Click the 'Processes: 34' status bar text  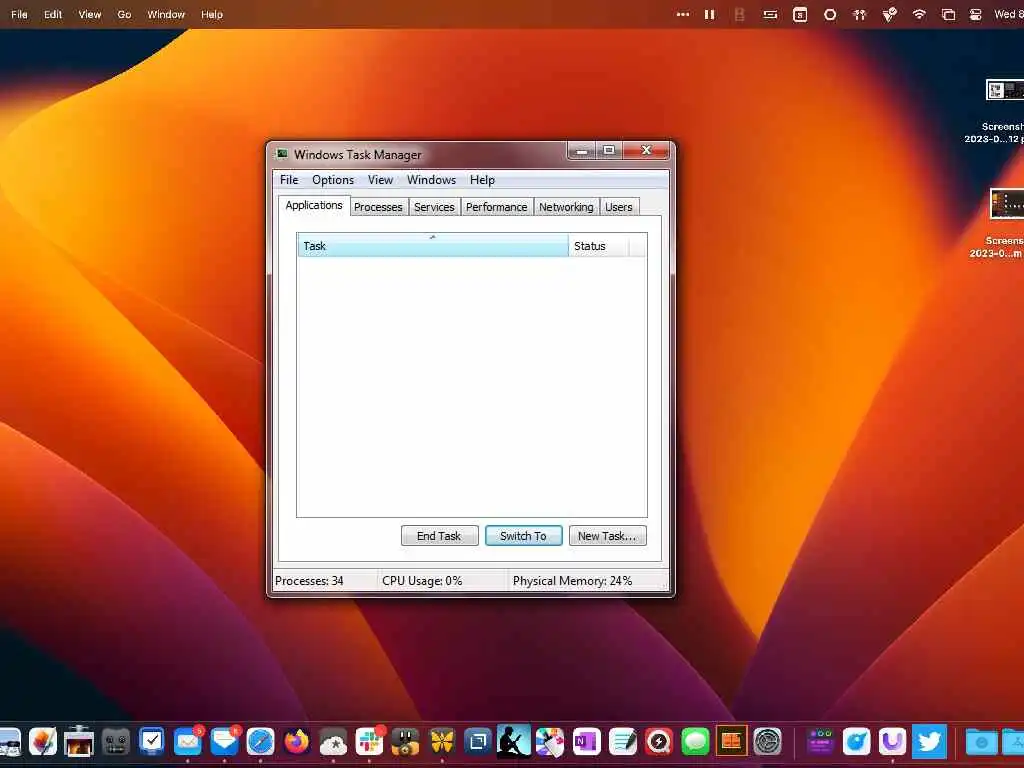pos(309,581)
